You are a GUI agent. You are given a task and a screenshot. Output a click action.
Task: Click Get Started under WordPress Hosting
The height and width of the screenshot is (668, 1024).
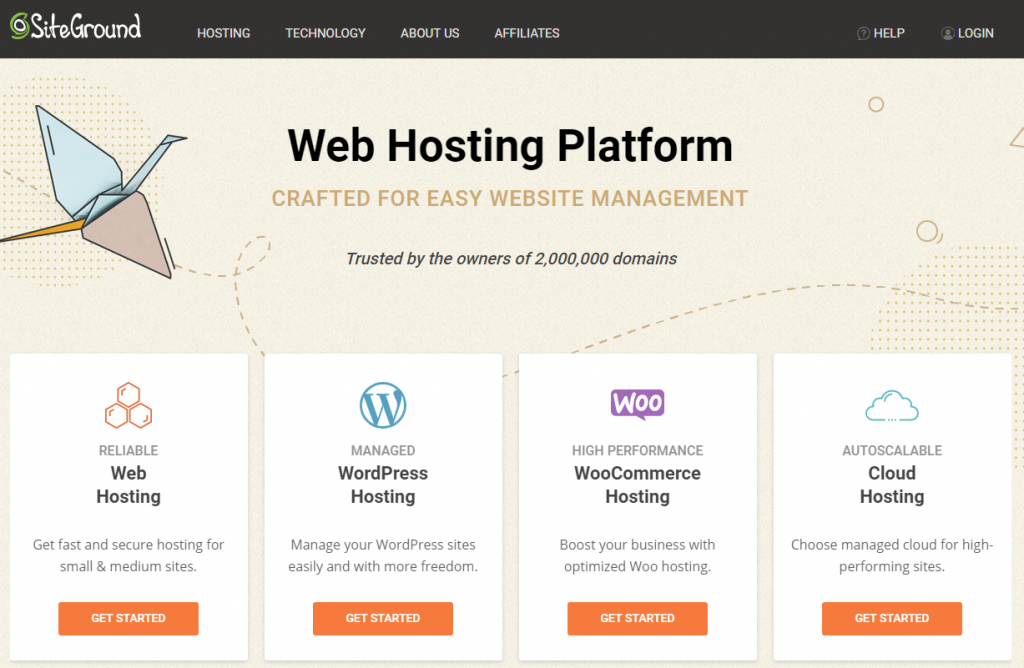point(383,618)
